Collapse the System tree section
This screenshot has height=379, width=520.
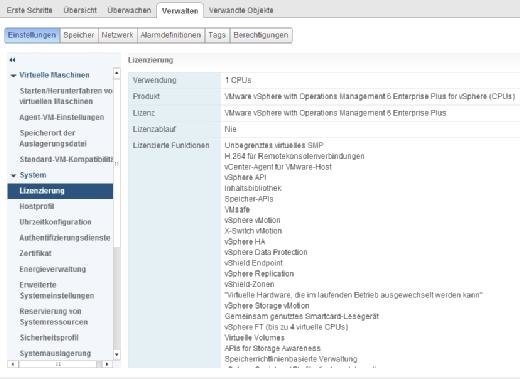pos(13,175)
